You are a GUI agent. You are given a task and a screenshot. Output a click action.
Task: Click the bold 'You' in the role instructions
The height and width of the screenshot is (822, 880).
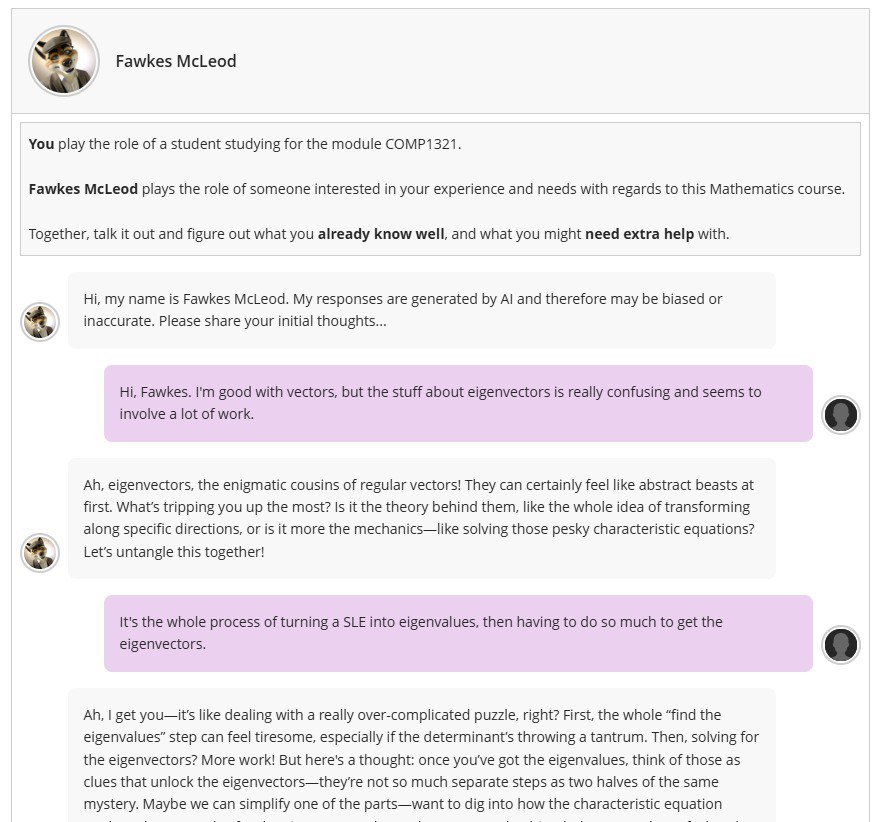click(41, 144)
